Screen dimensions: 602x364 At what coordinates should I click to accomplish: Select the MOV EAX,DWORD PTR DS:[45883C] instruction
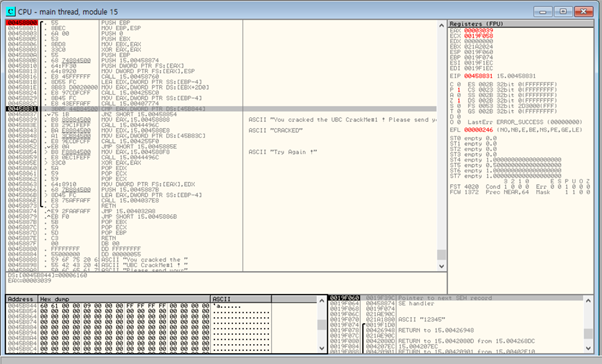[153, 136]
